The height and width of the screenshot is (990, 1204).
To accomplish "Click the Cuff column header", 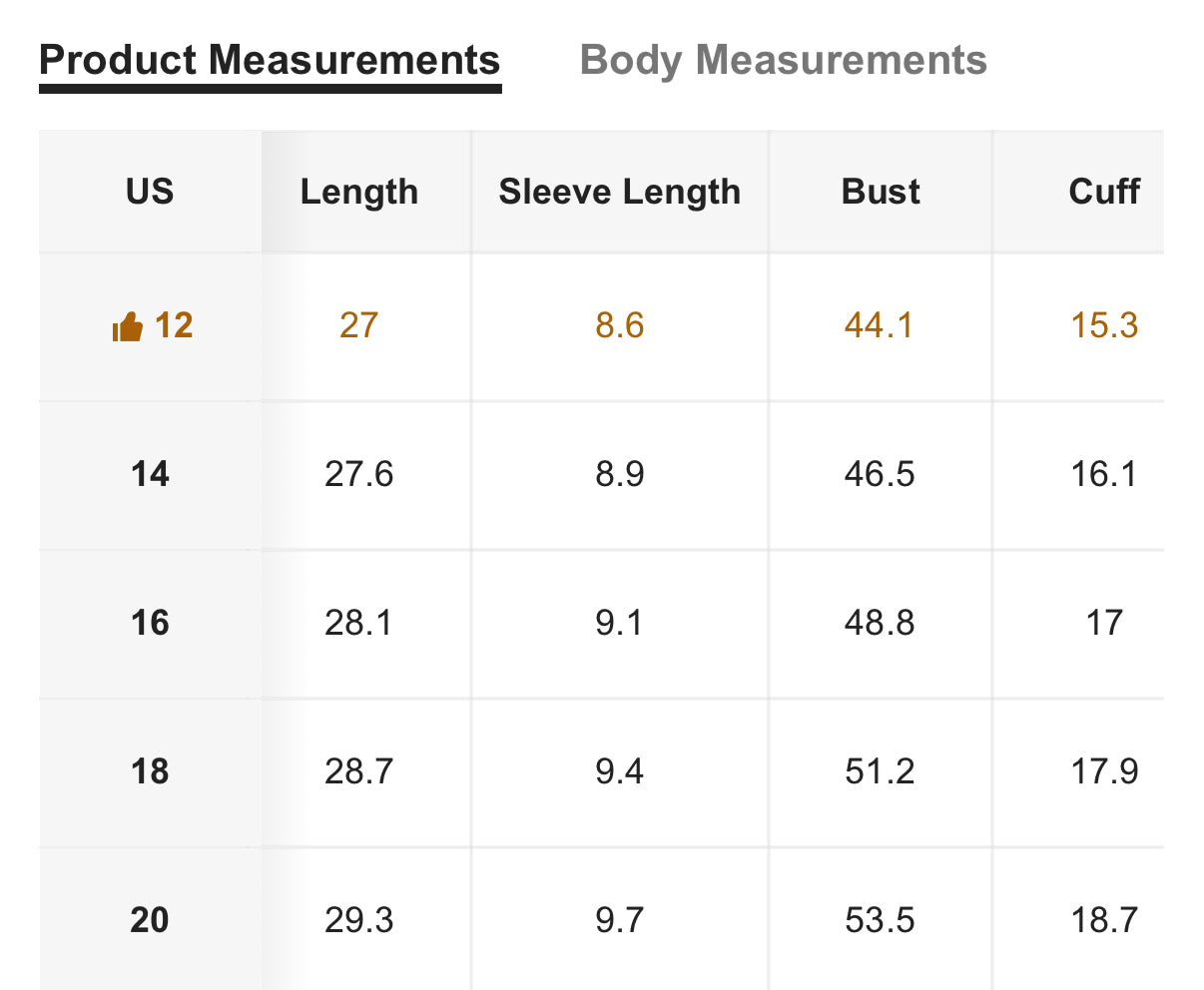I will [1104, 191].
